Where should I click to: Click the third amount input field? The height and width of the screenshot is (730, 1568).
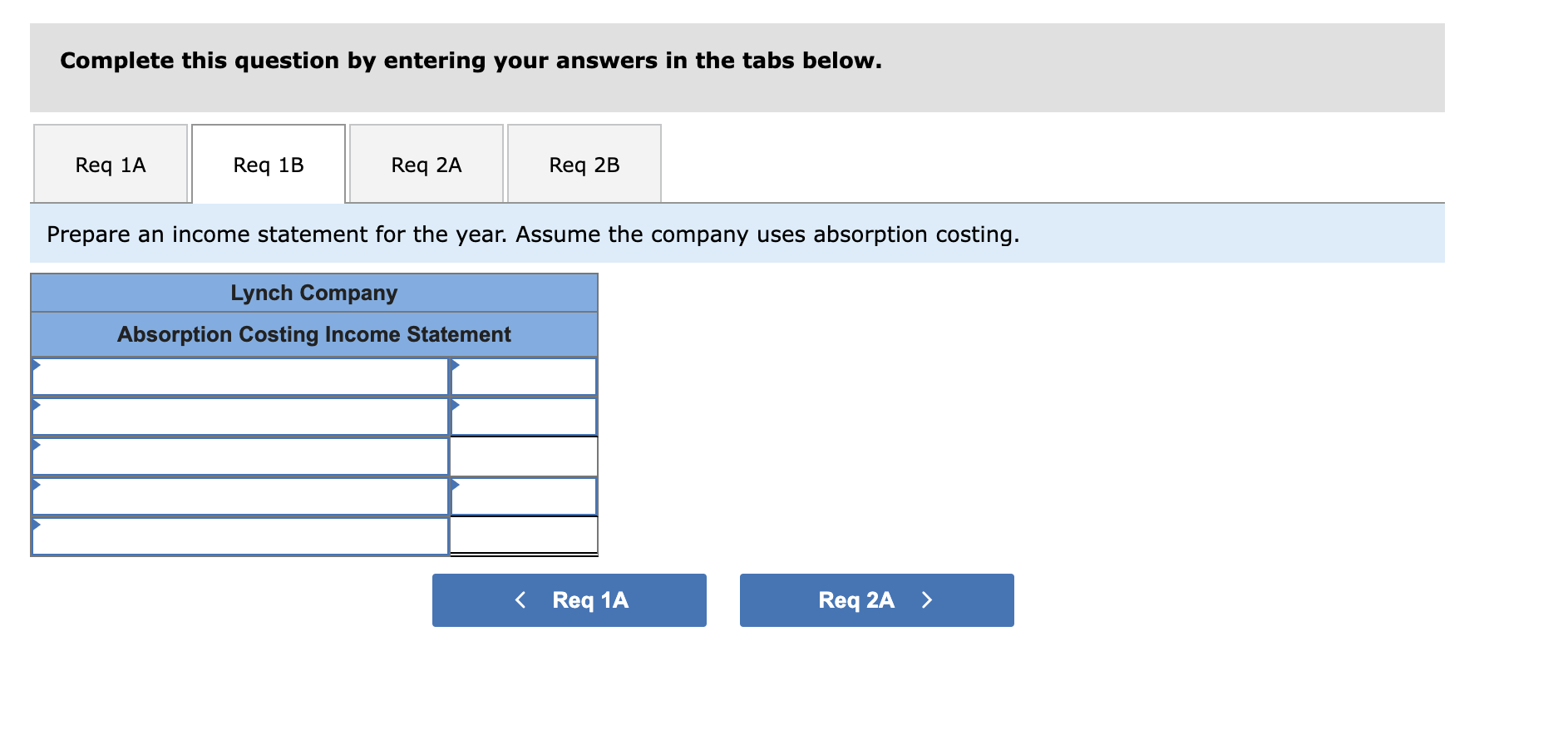524,456
